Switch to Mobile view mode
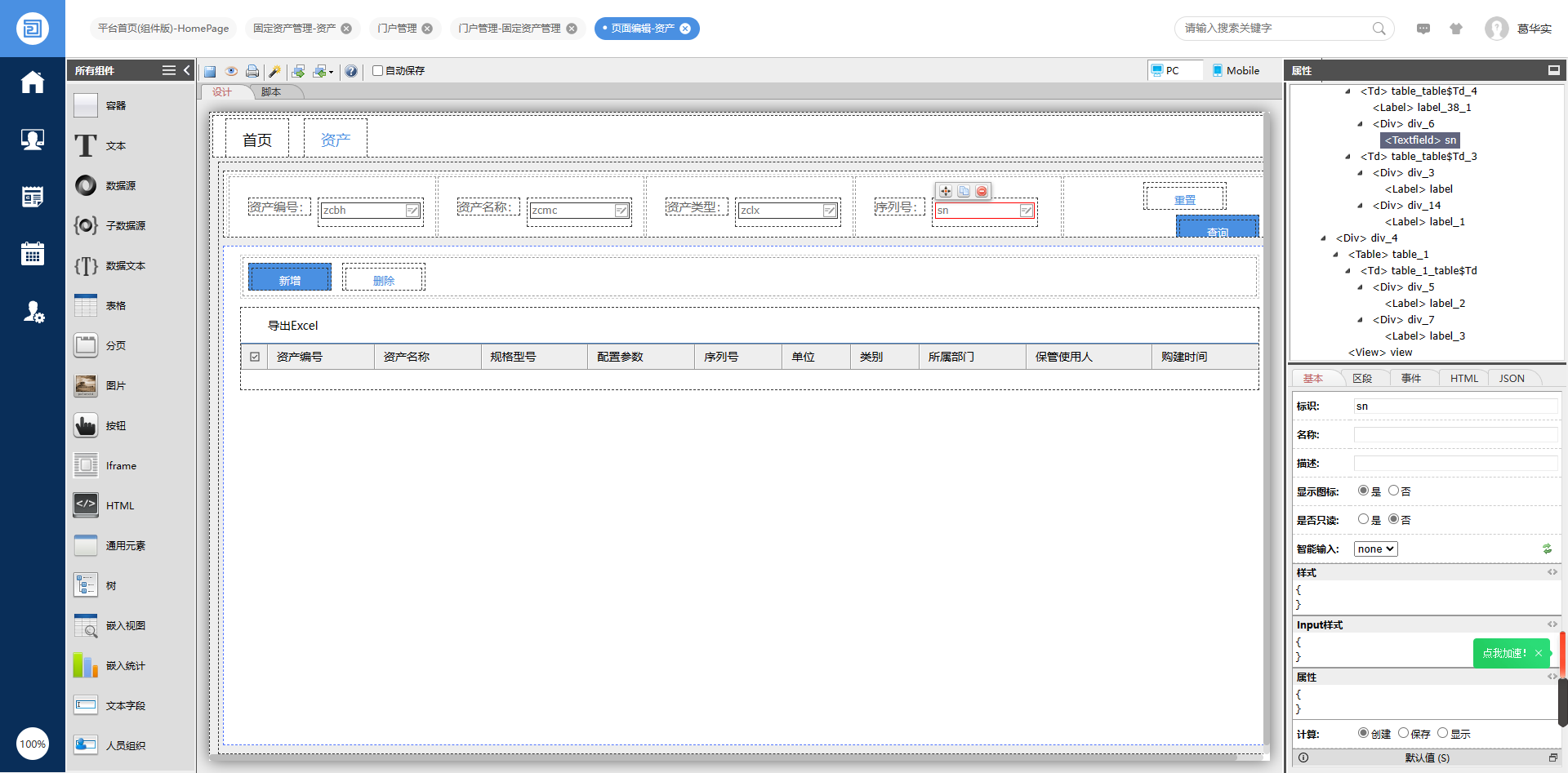 pos(1236,71)
